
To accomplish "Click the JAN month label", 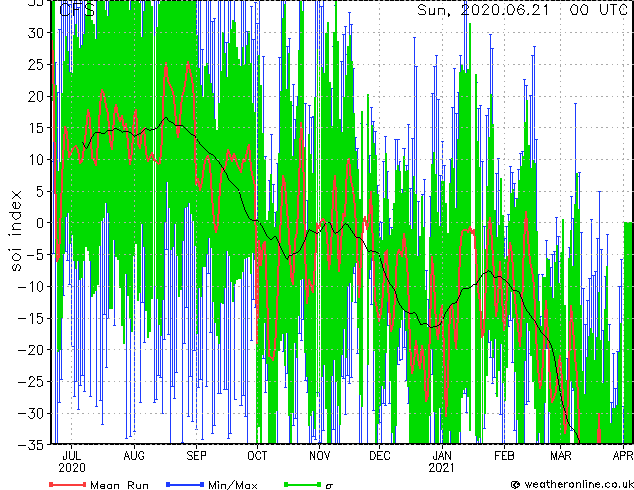I will point(442,456).
